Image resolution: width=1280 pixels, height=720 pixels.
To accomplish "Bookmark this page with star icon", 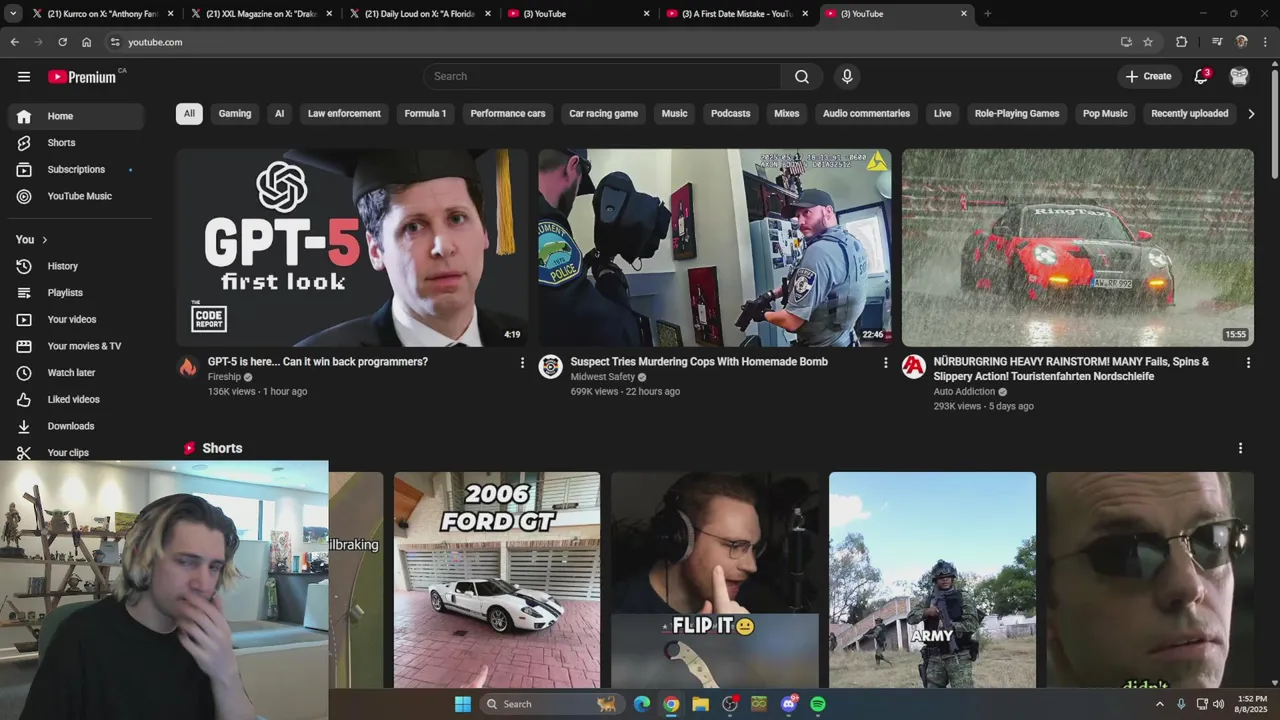I will click(x=1148, y=42).
